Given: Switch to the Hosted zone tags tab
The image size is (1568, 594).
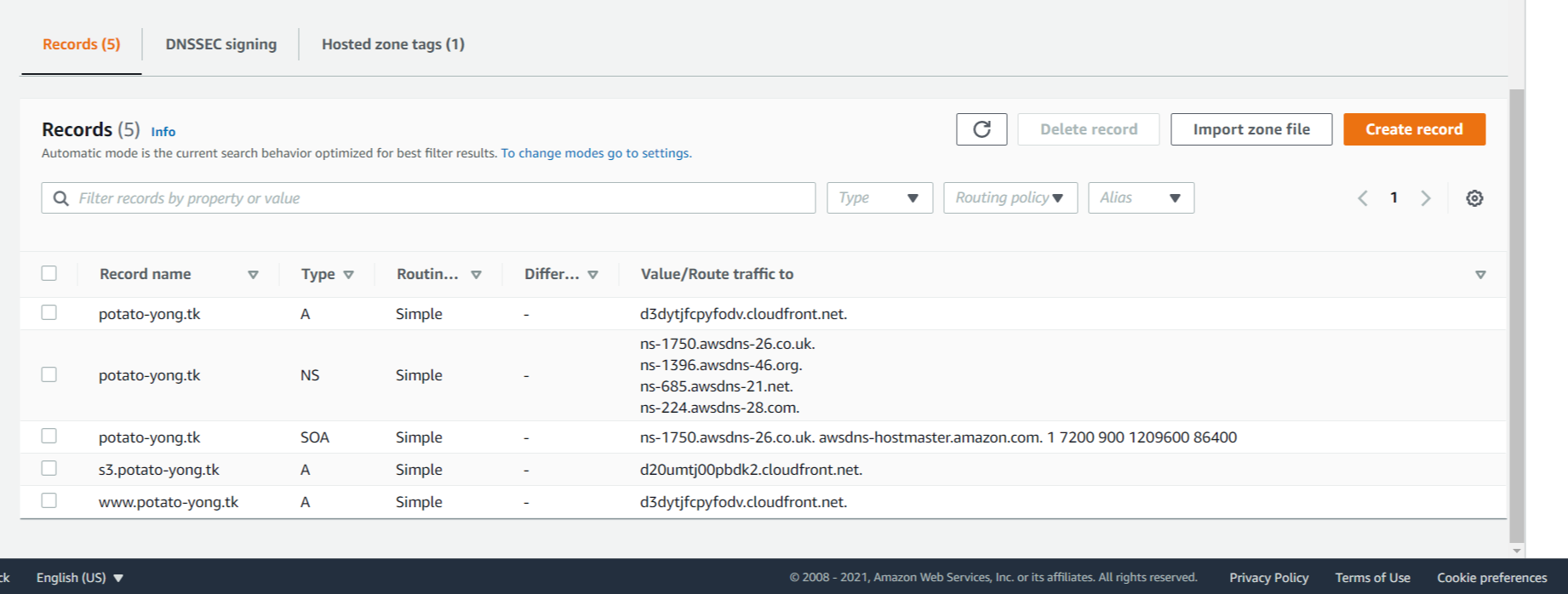Looking at the screenshot, I should point(393,44).
